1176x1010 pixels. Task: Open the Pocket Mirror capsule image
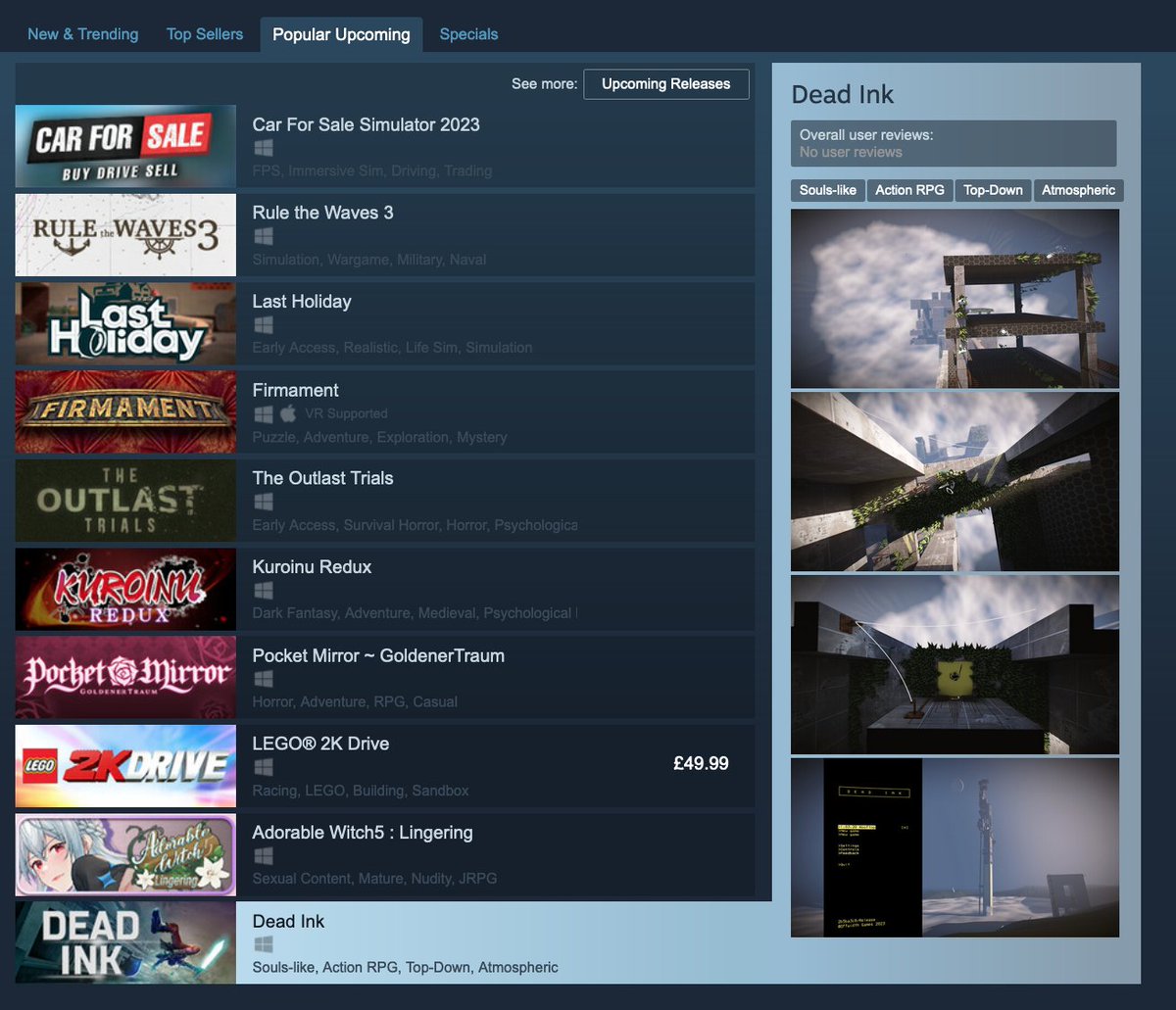125,677
